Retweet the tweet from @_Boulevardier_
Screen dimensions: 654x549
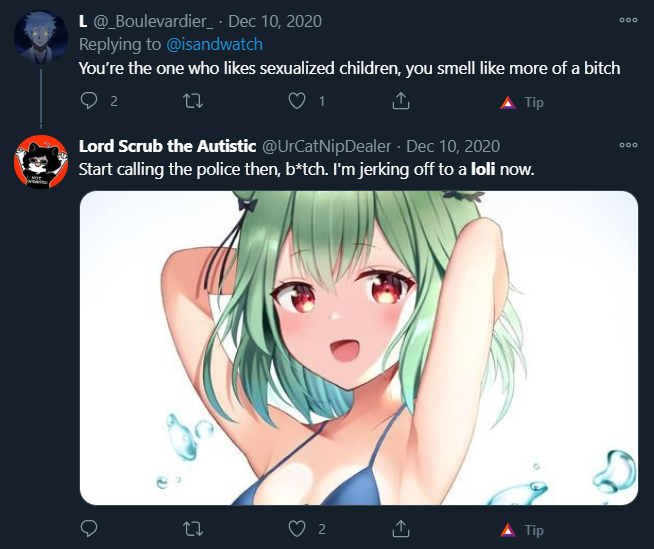(x=193, y=101)
